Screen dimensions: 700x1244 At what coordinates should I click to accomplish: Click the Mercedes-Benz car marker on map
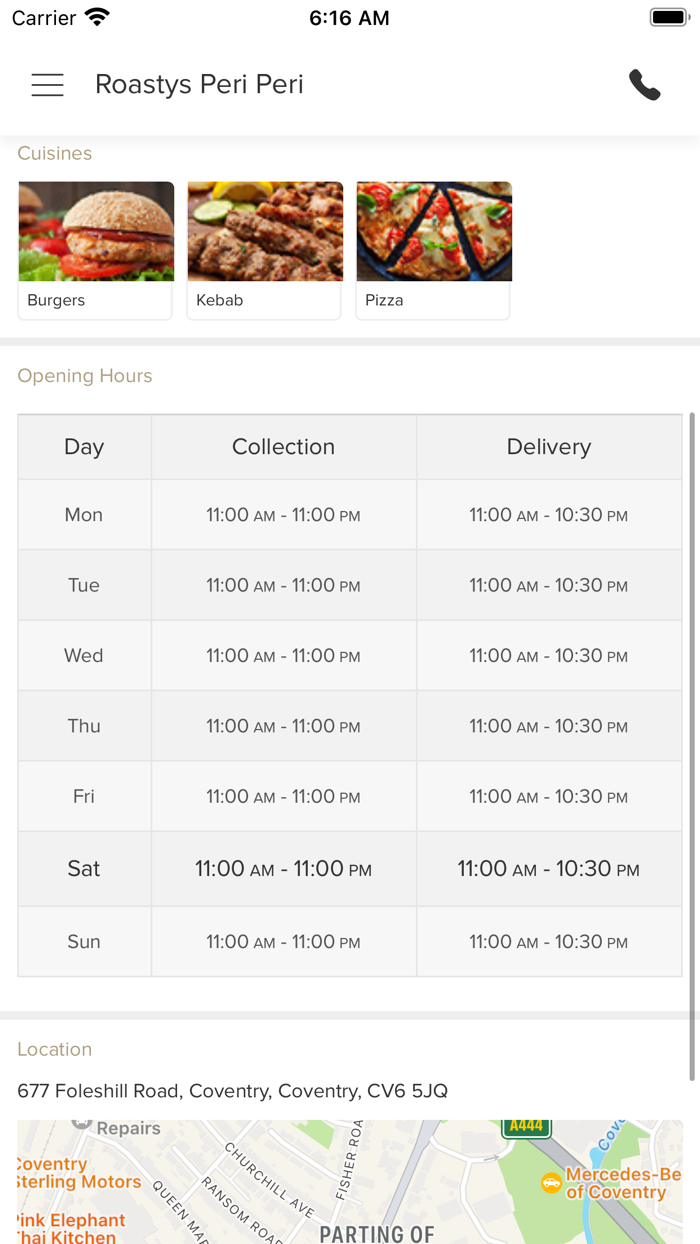[x=551, y=1183]
